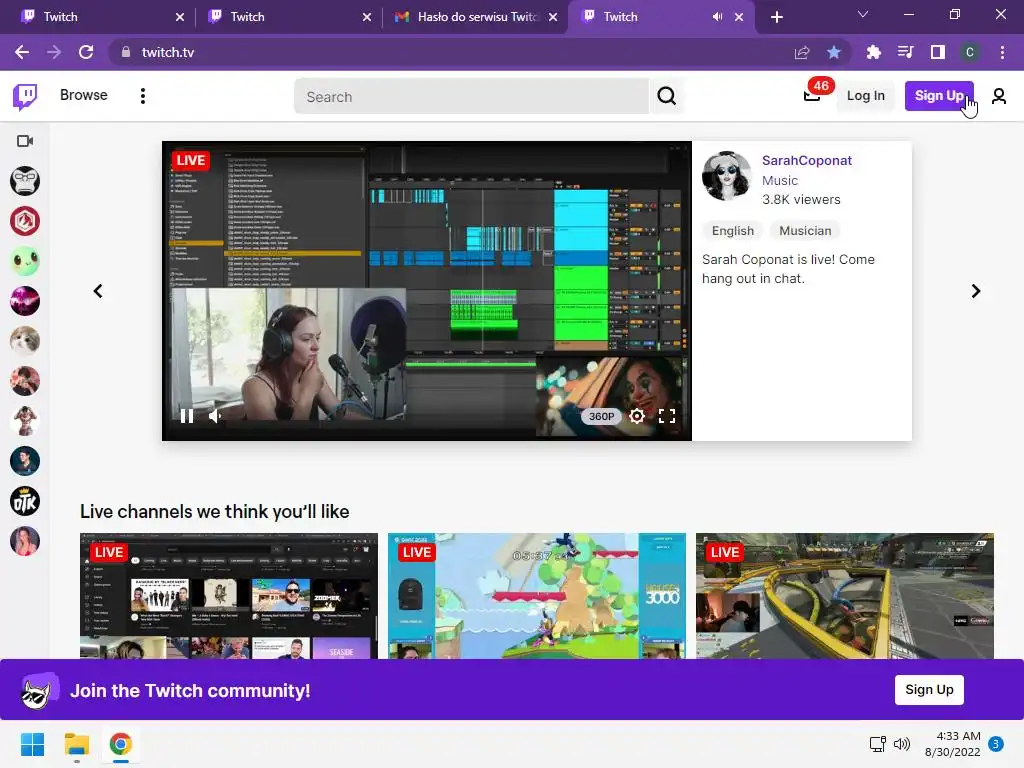Open the player settings gear
Viewport: 1024px width, 768px height.
click(x=637, y=416)
